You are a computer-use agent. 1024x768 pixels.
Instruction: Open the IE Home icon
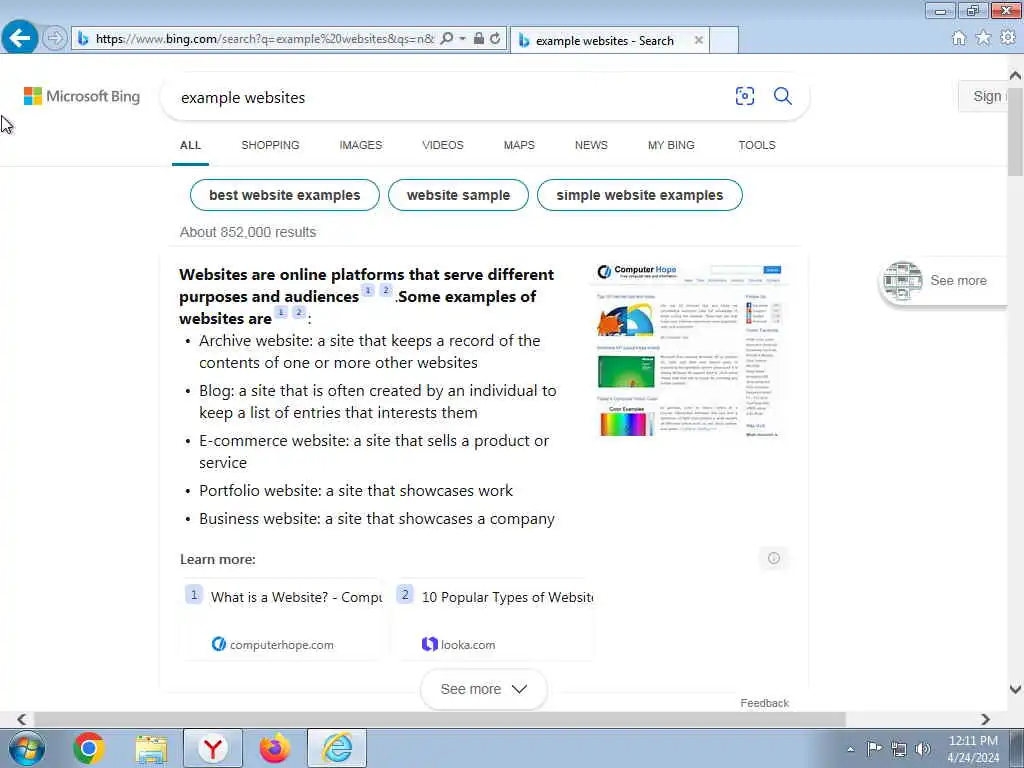click(959, 39)
